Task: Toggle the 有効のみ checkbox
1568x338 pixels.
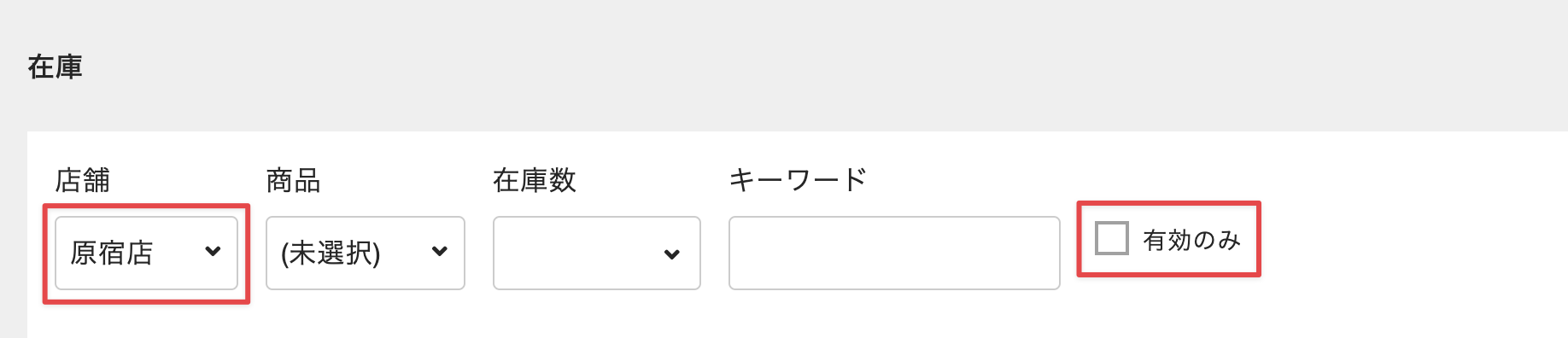Action: [x=1112, y=238]
